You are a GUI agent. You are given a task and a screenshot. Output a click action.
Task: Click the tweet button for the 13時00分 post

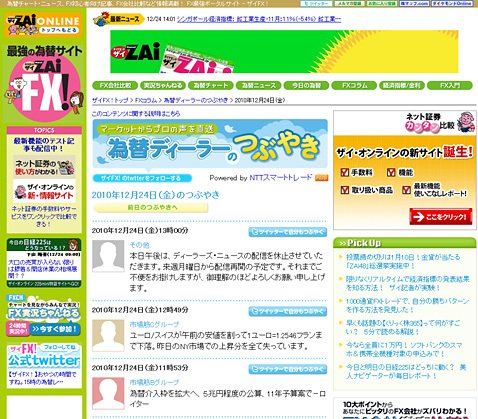point(288,232)
